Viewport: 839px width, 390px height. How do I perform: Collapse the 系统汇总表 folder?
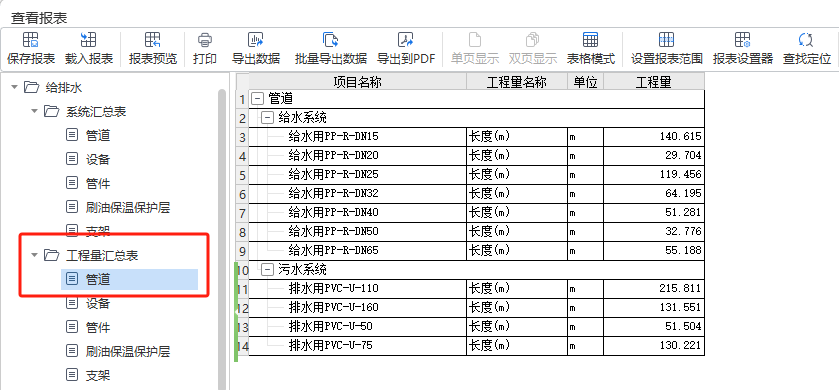click(35, 111)
